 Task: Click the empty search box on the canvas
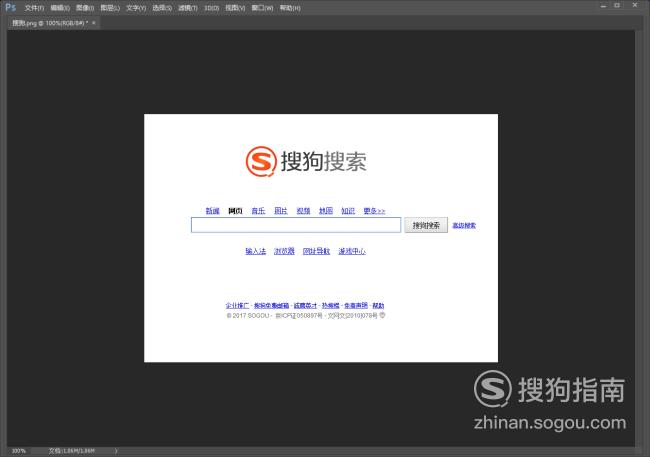[296, 225]
